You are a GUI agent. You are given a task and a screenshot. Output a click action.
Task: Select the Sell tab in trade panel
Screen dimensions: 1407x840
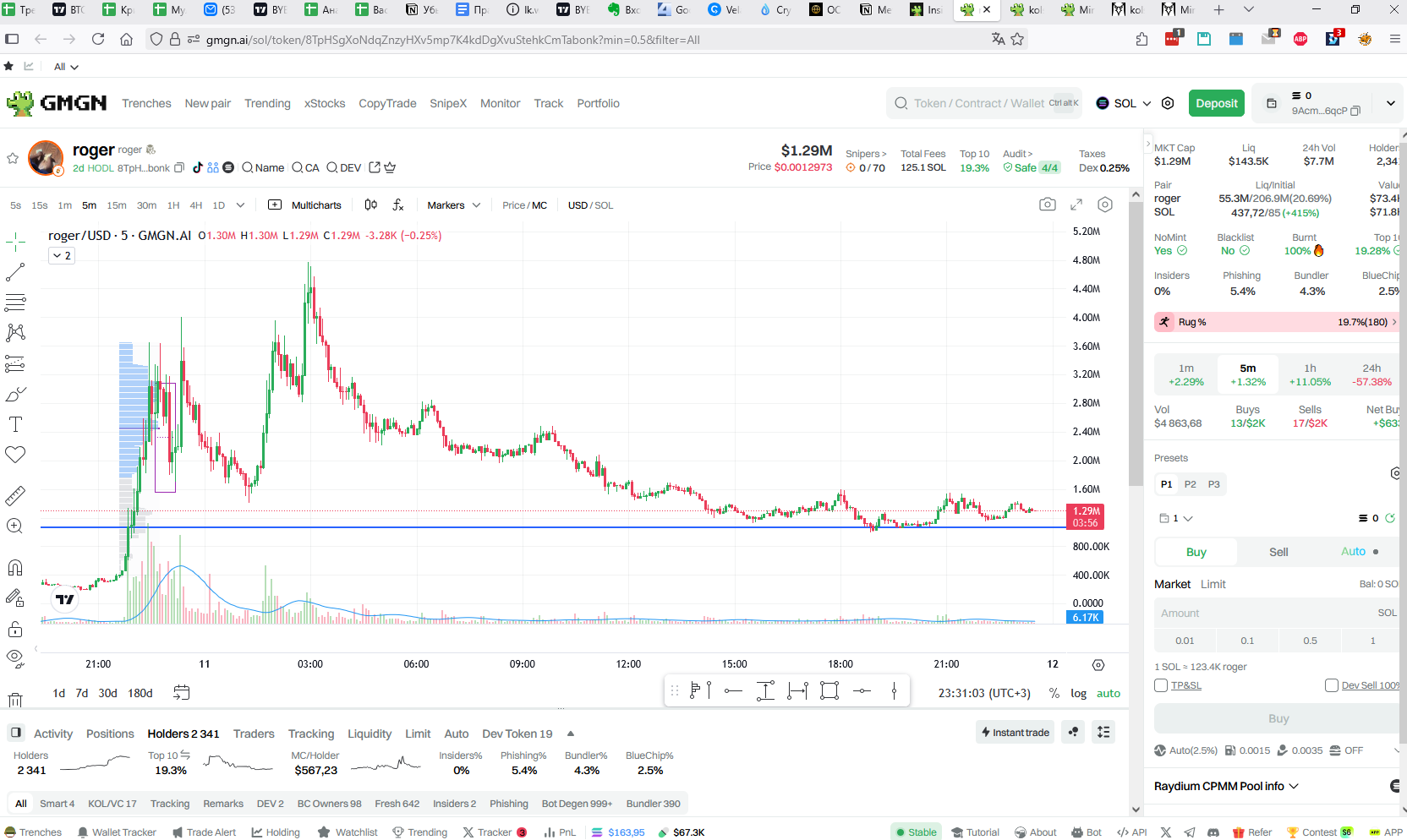click(x=1278, y=552)
